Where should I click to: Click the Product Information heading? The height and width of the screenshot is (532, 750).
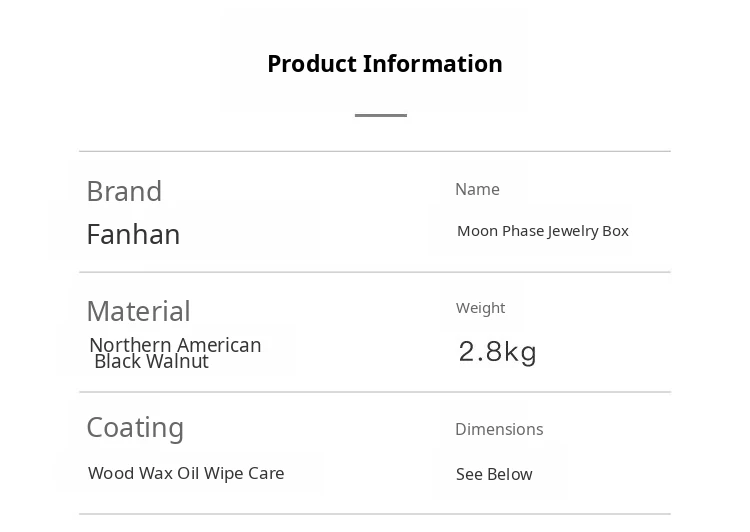pos(384,64)
